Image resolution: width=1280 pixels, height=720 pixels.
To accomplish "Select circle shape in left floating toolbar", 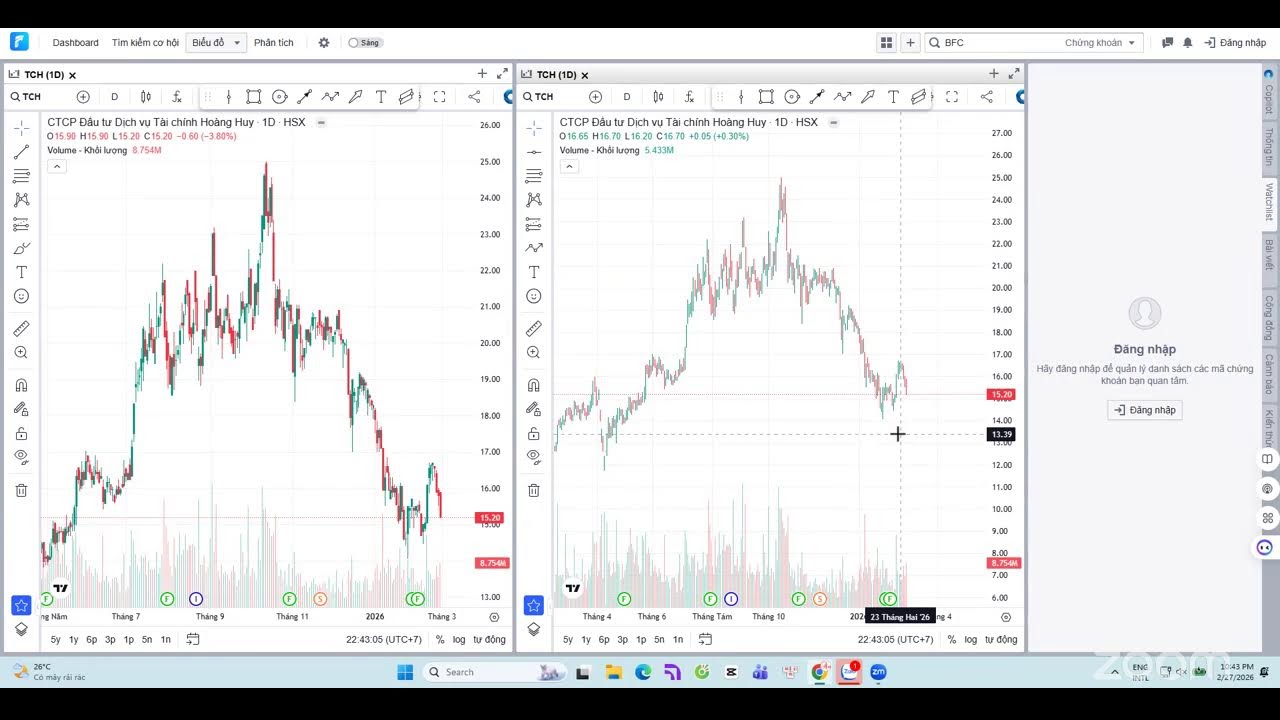I will click(x=280, y=97).
